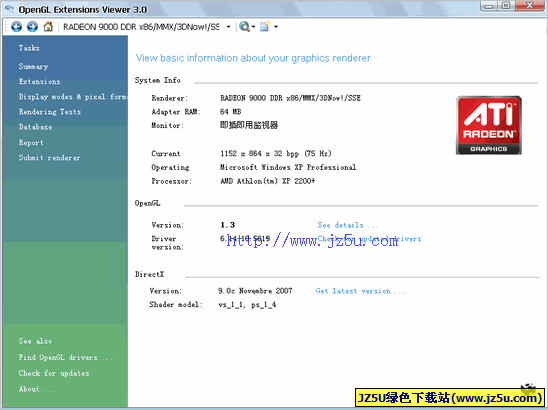Image resolution: width=548 pixels, height=410 pixels.
Task: Click the app icon in title bar
Action: pyautogui.click(x=9, y=9)
